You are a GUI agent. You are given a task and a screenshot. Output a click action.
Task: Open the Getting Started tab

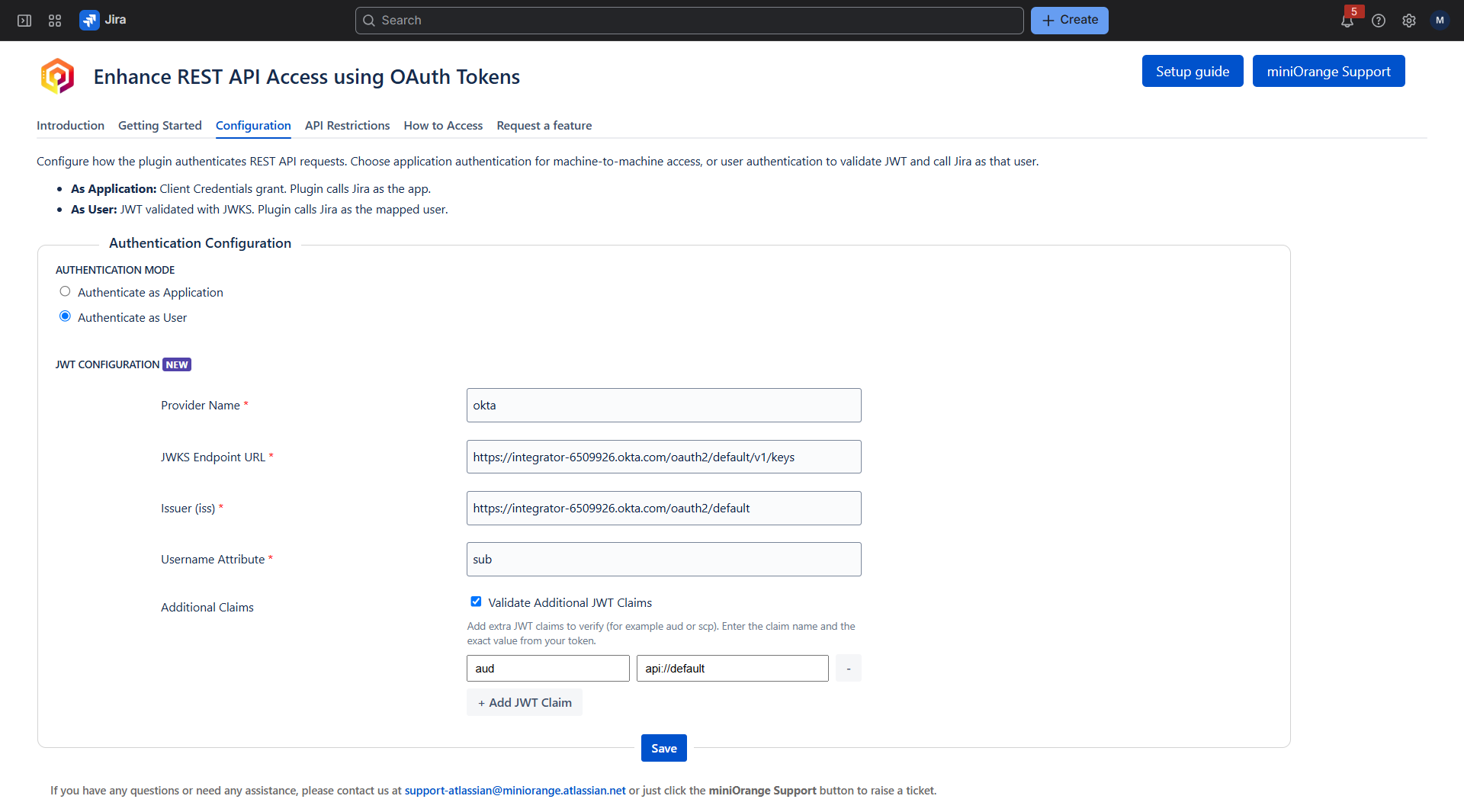(x=160, y=126)
